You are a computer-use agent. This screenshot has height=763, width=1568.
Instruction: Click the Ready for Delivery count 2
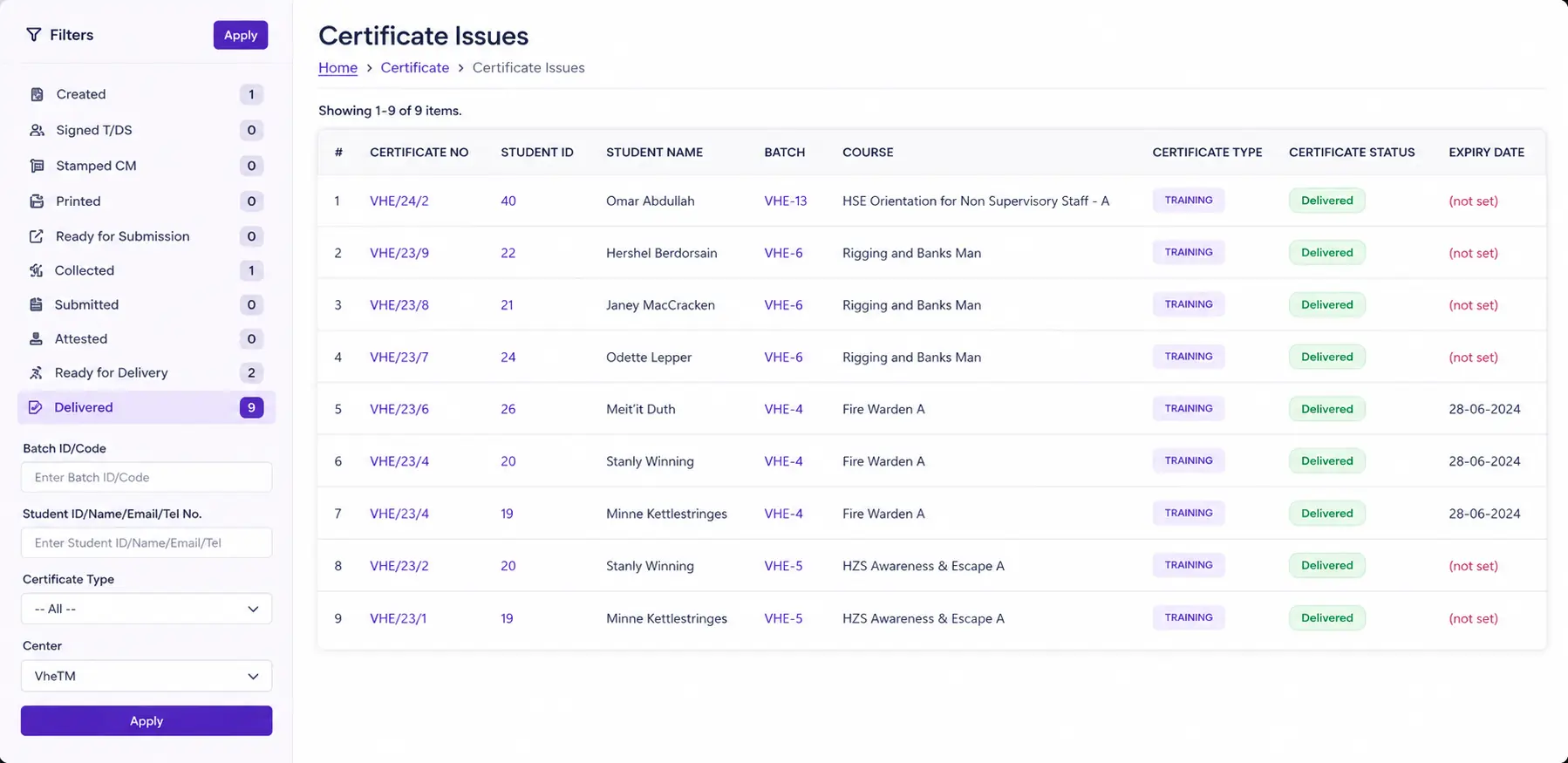pos(251,372)
